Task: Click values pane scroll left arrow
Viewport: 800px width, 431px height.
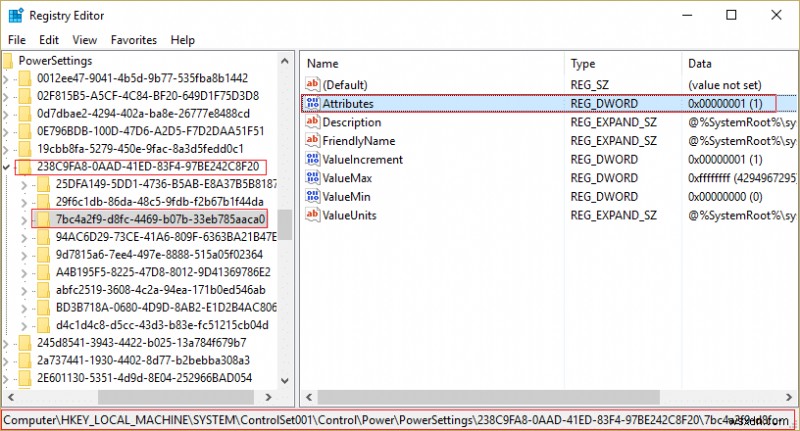Action: [309, 397]
